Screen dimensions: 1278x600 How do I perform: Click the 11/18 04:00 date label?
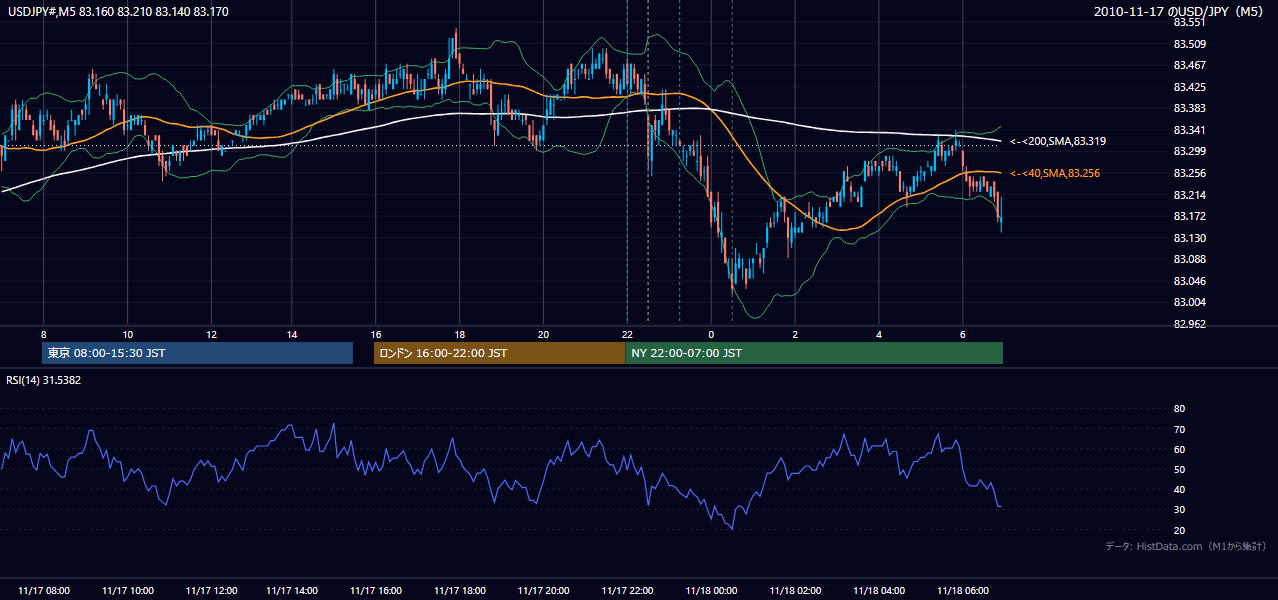[879, 591]
